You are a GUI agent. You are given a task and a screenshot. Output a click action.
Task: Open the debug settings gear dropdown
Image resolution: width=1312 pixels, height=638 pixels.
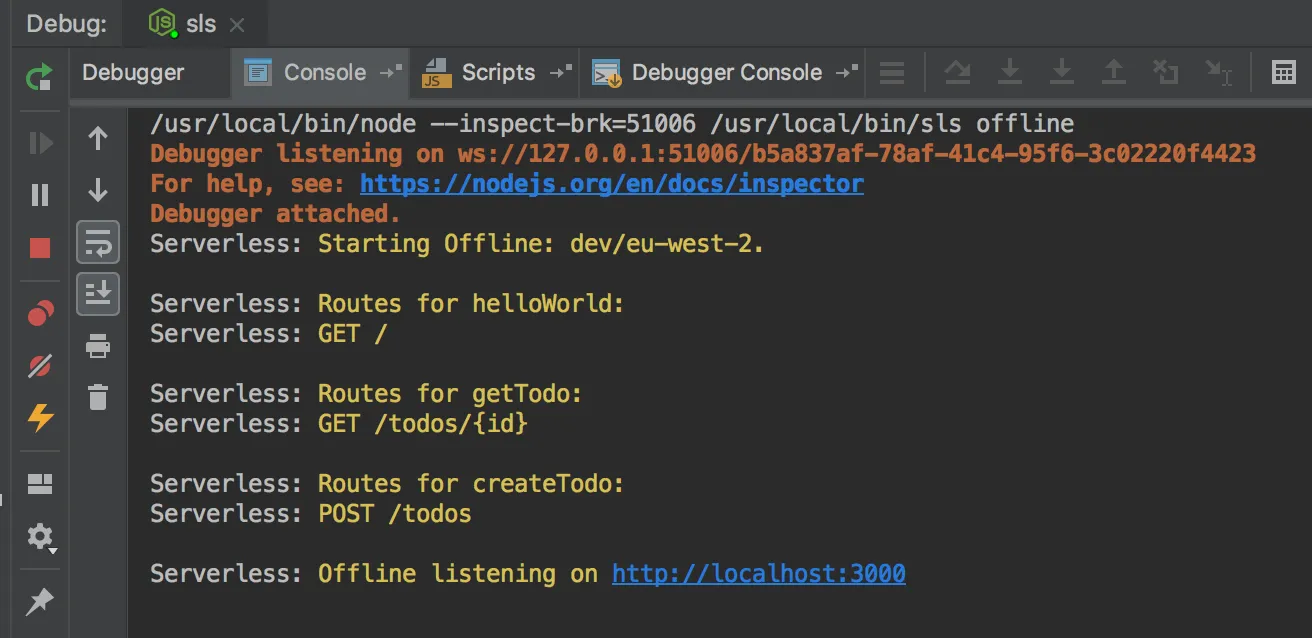(41, 539)
